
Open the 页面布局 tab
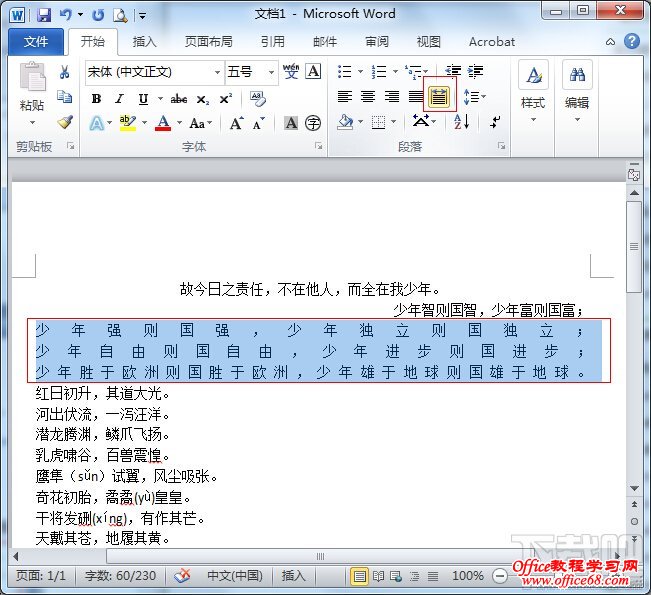(x=208, y=42)
